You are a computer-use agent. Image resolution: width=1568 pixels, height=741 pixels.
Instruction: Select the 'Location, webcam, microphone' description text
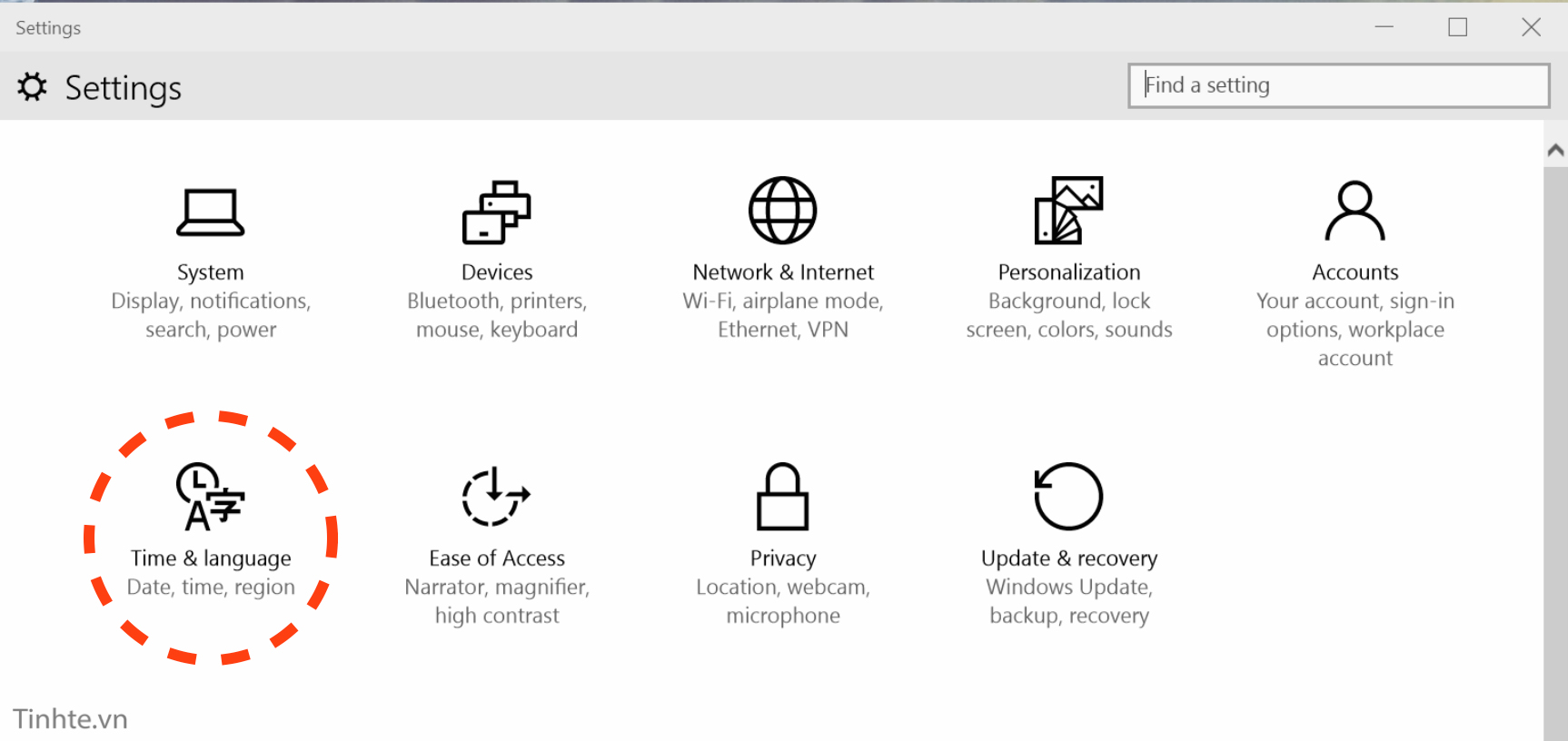pos(782,601)
